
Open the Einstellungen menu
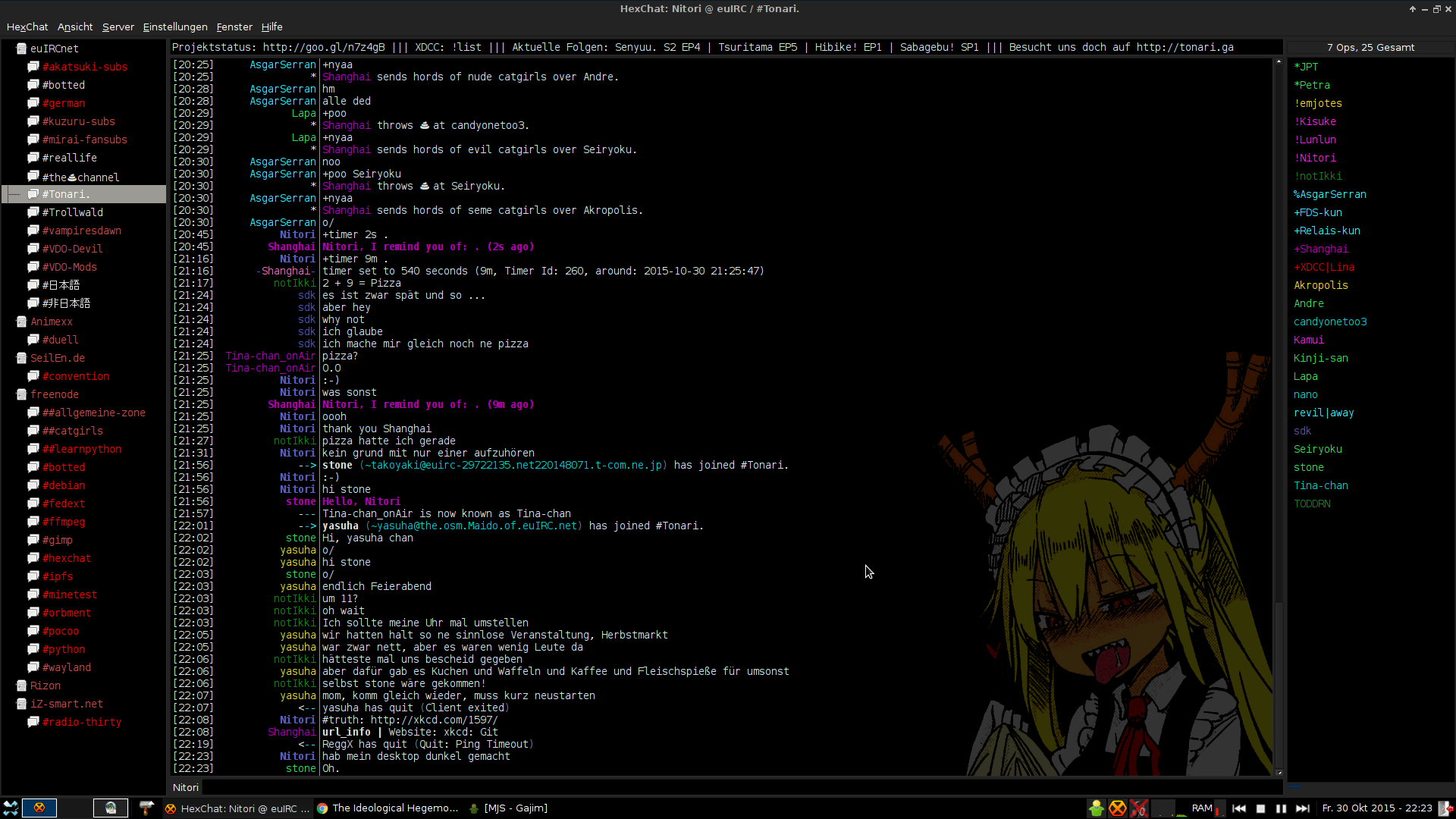tap(175, 27)
